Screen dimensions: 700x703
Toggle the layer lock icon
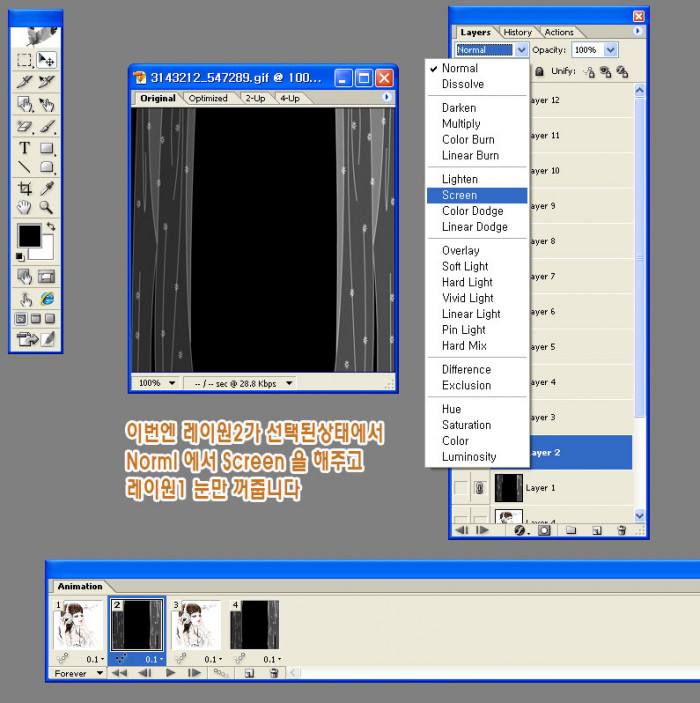point(540,72)
